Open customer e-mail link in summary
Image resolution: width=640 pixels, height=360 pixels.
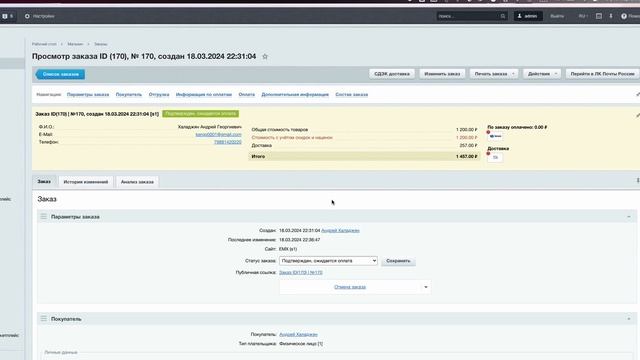pyautogui.click(x=218, y=135)
